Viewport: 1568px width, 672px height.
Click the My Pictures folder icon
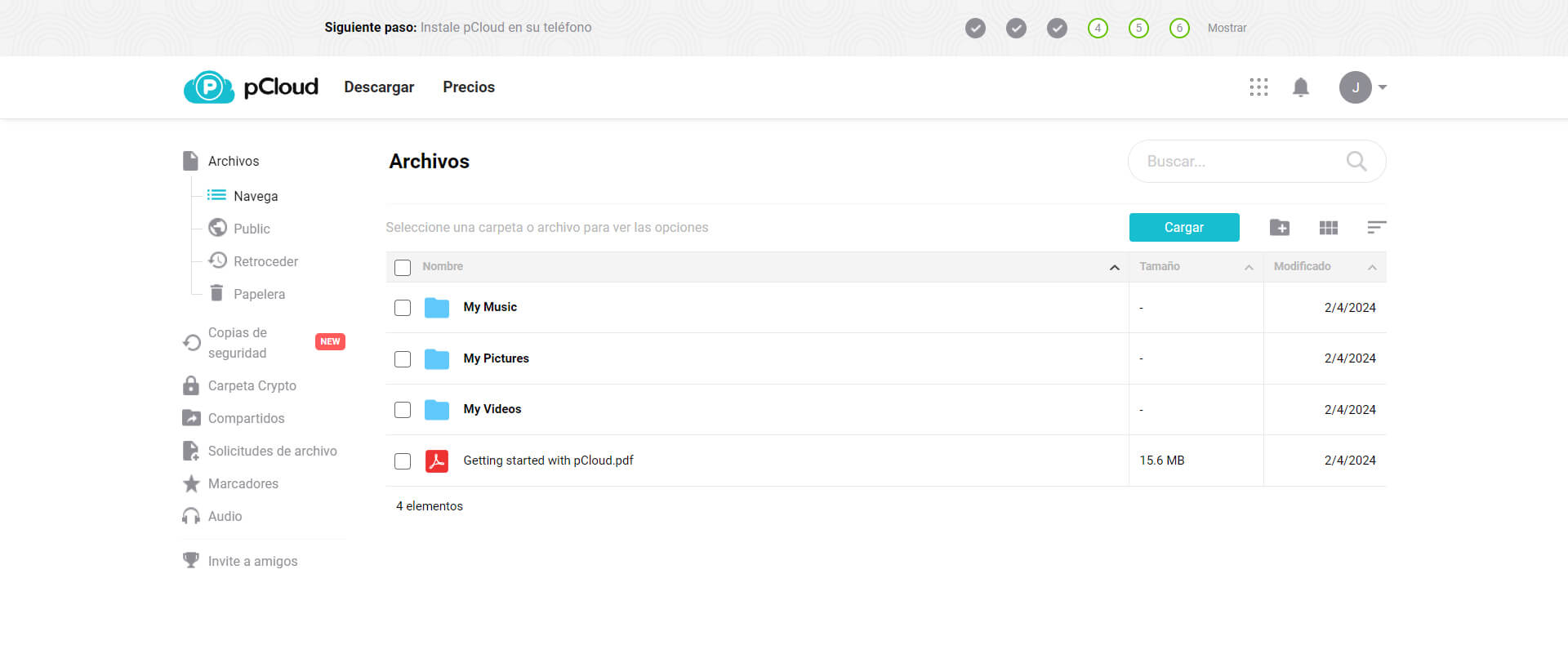437,358
